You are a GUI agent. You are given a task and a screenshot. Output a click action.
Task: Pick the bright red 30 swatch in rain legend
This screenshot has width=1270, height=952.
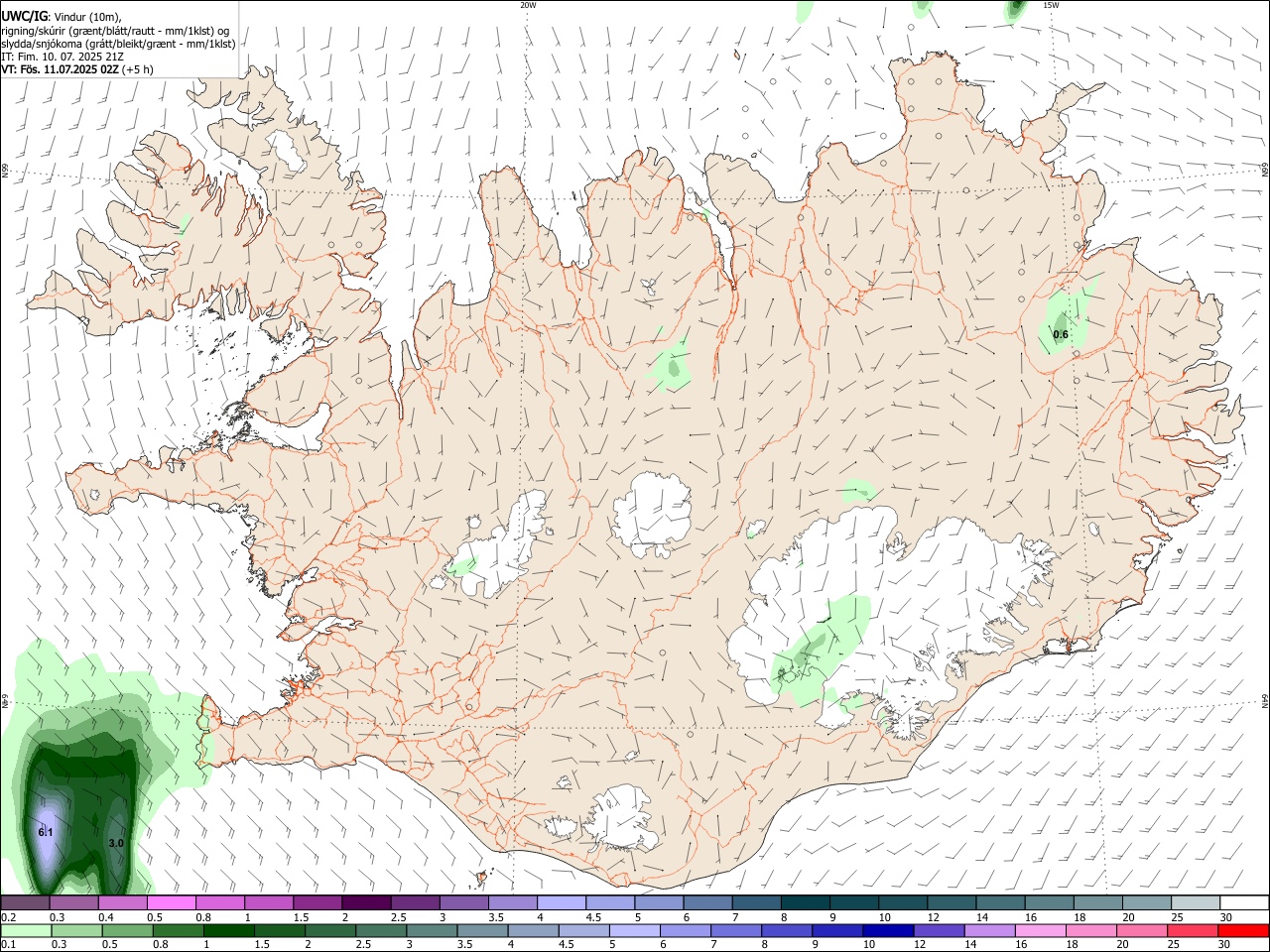(x=1242, y=931)
